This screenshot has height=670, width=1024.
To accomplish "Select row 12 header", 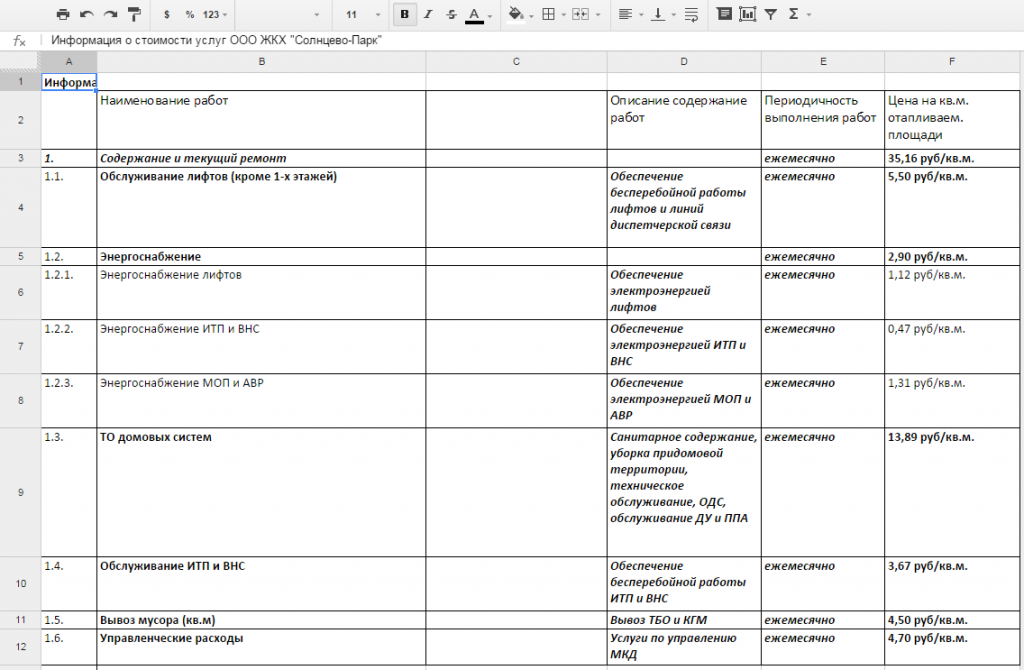I will [20, 646].
